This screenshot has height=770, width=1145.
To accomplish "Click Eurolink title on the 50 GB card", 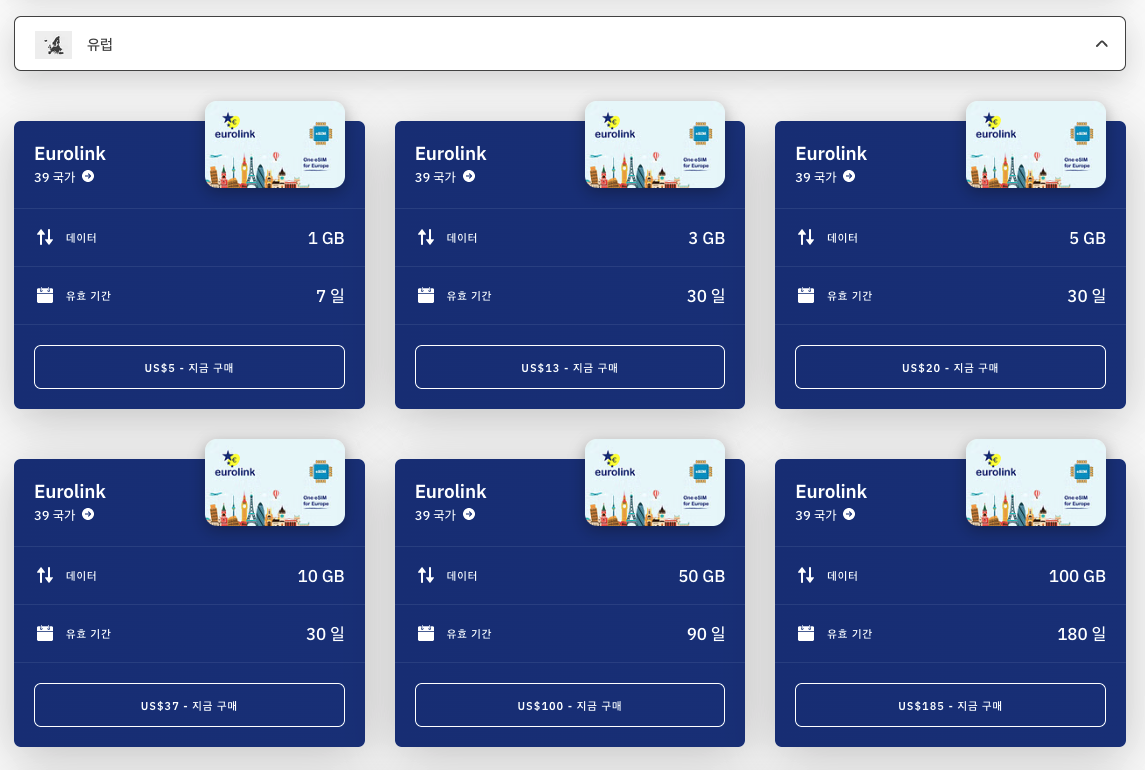I will [x=451, y=492].
